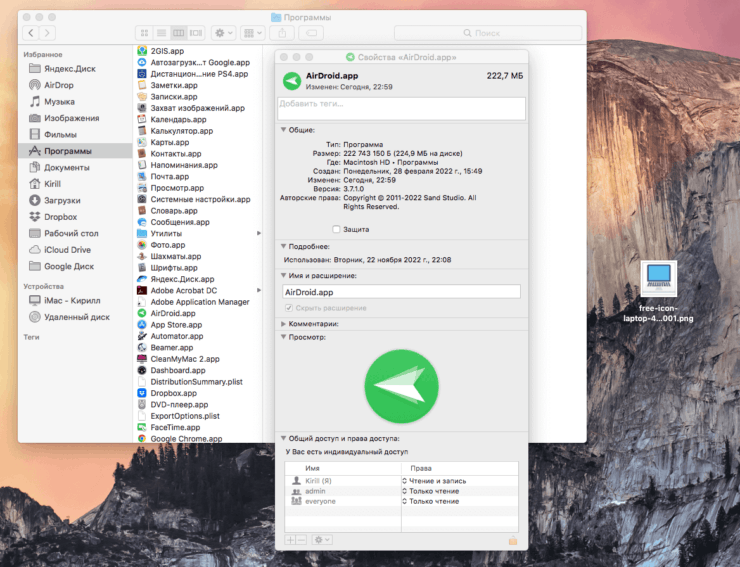Toggle the Защита checkbox
The image size is (740, 567).
(x=336, y=229)
